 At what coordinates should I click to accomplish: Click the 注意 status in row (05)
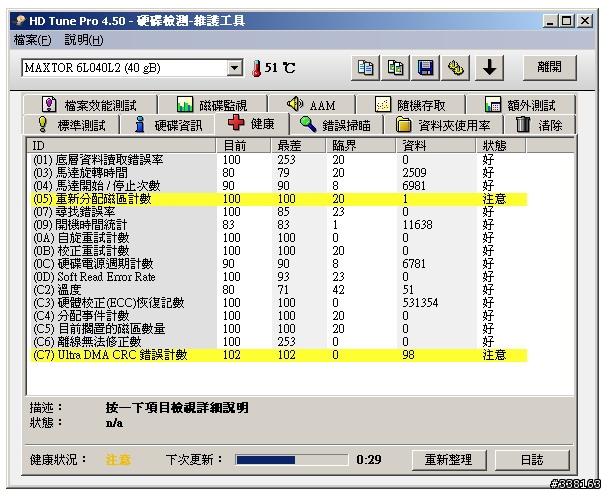pyautogui.click(x=494, y=199)
